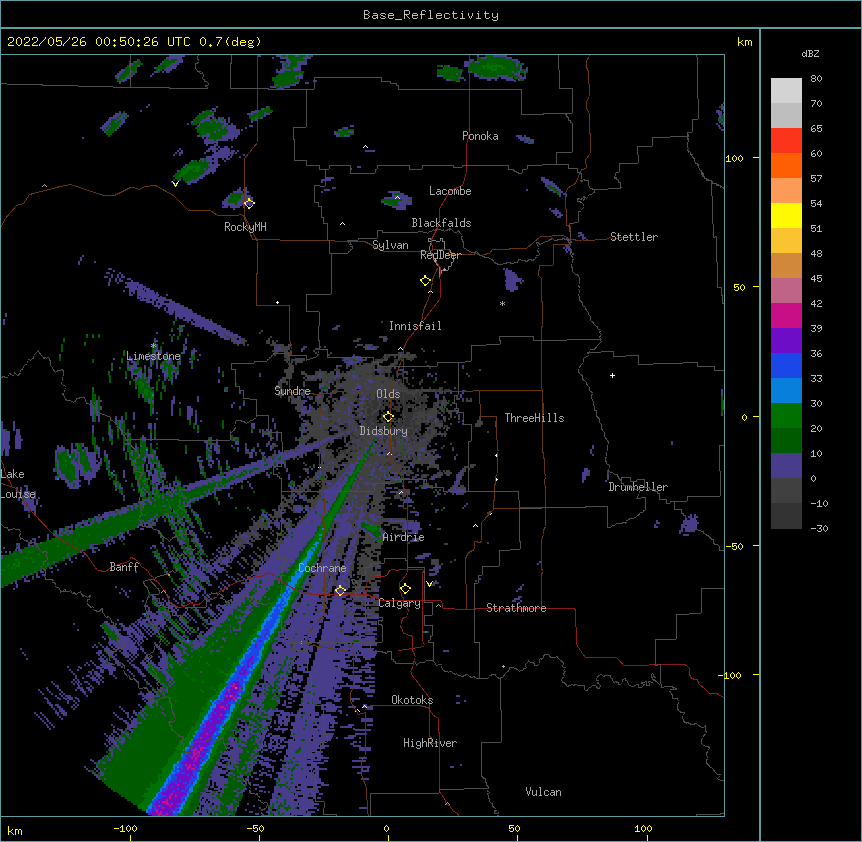Click the white asterisk above Limestone label

(x=153, y=346)
